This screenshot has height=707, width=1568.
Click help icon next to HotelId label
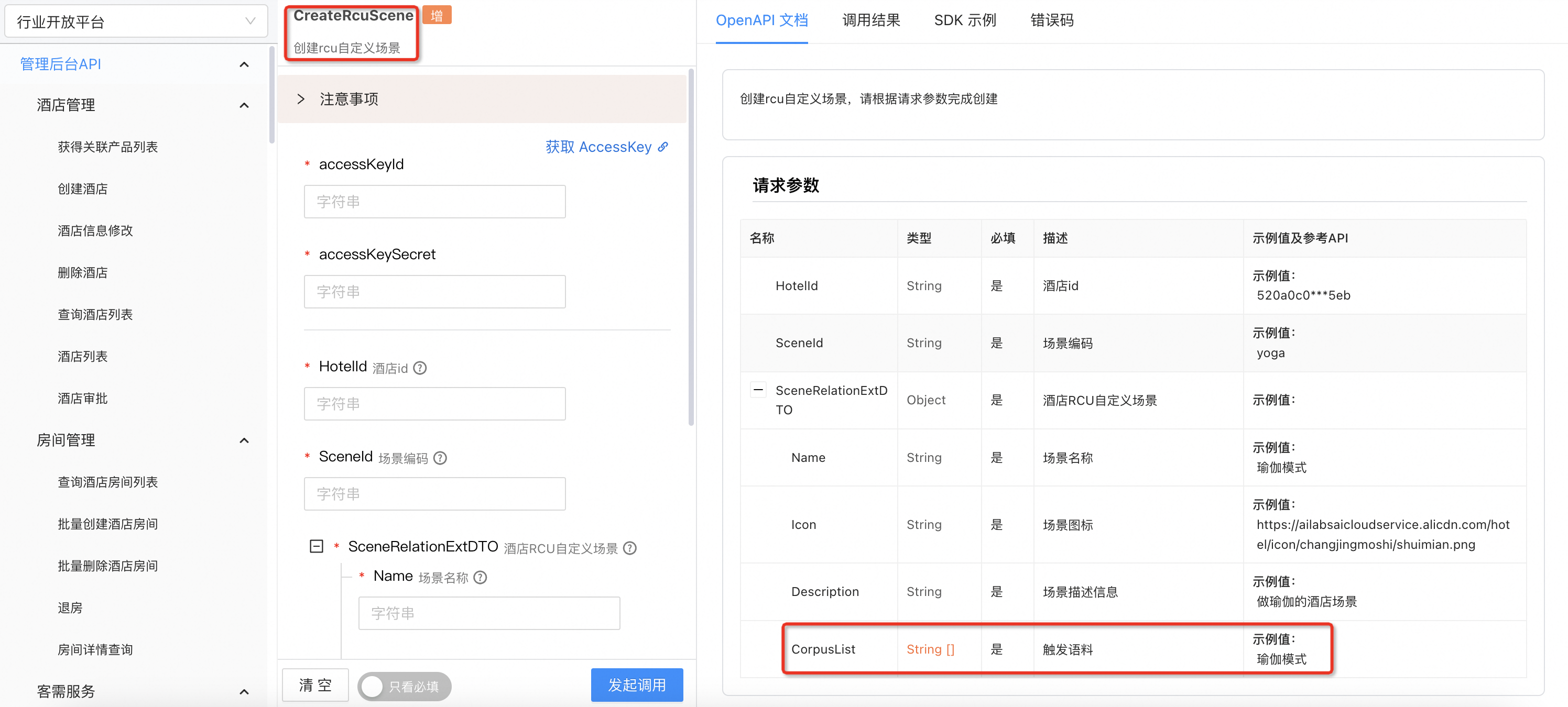[x=420, y=368]
